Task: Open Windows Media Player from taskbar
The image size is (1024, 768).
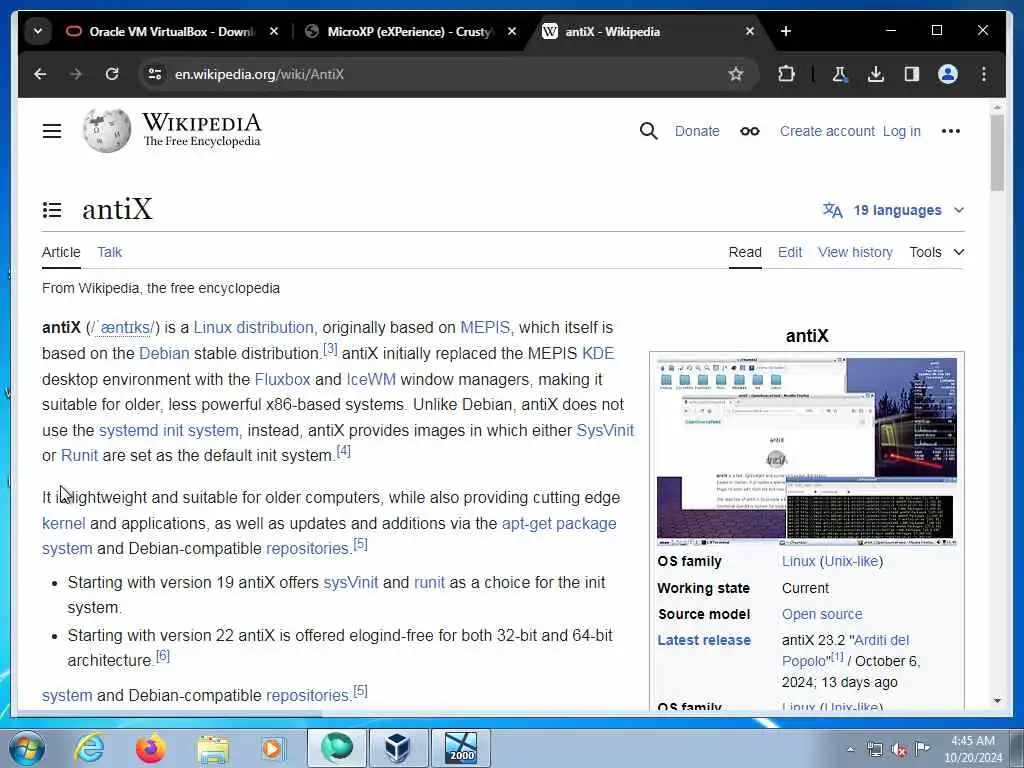Action: [273, 748]
